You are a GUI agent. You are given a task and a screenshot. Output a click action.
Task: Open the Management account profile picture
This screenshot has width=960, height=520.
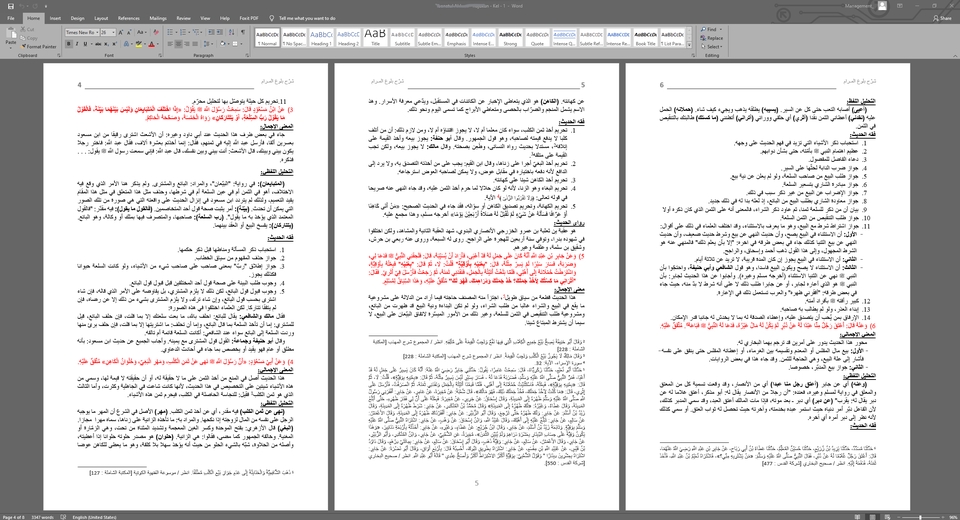click(x=882, y=6)
